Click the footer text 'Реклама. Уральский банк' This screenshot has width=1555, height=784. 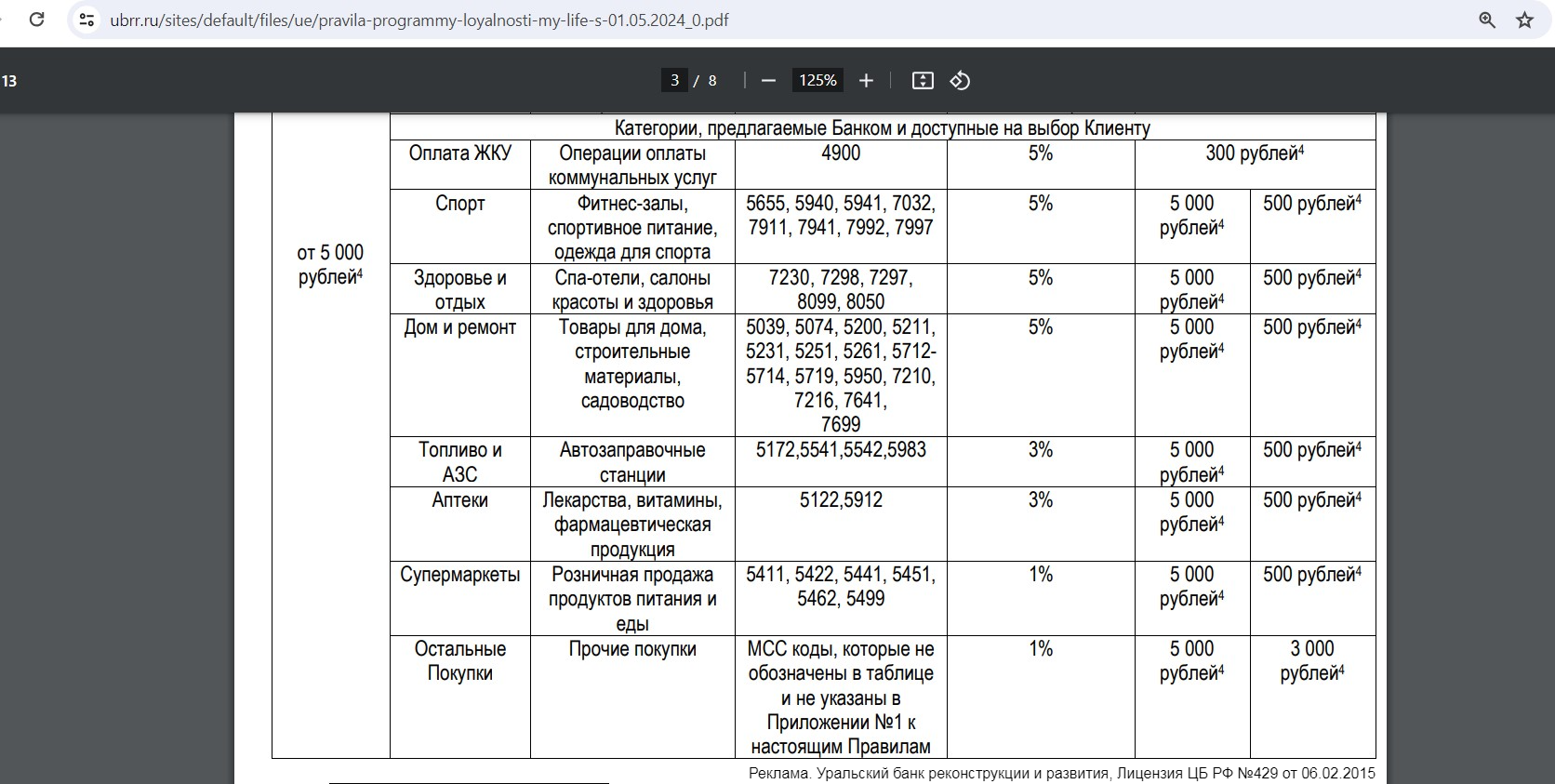click(1061, 774)
